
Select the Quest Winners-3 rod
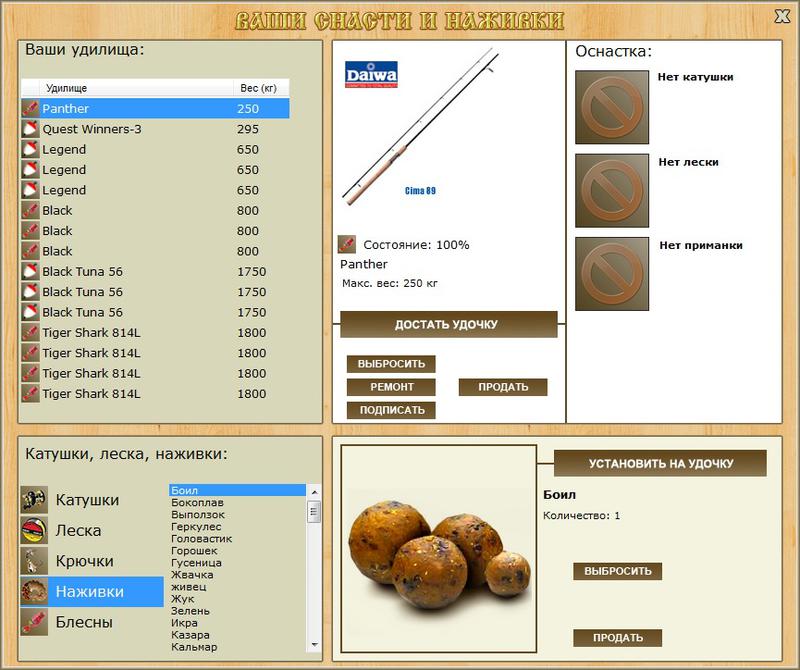click(155, 129)
